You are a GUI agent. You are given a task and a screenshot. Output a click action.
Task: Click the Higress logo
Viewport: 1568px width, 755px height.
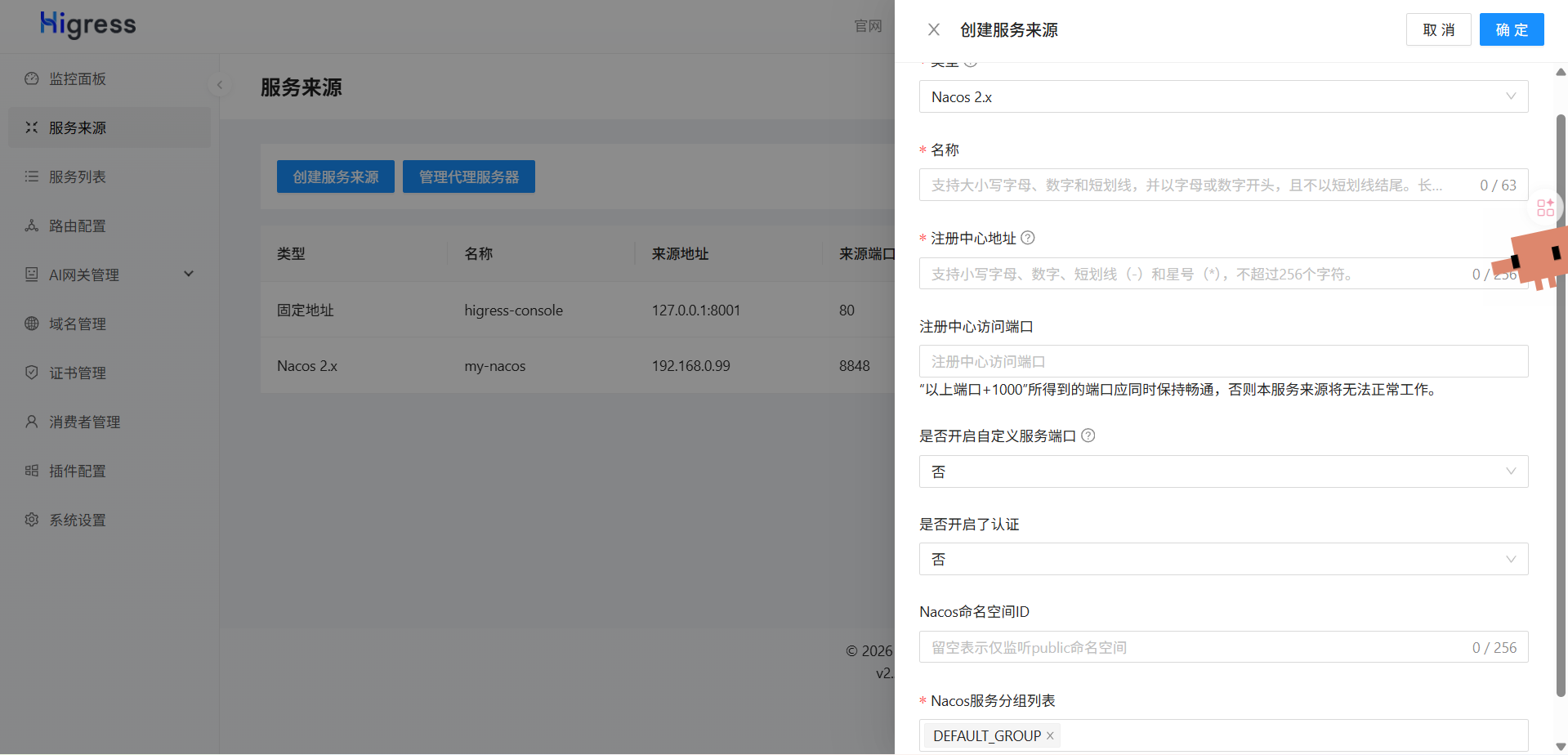88,25
